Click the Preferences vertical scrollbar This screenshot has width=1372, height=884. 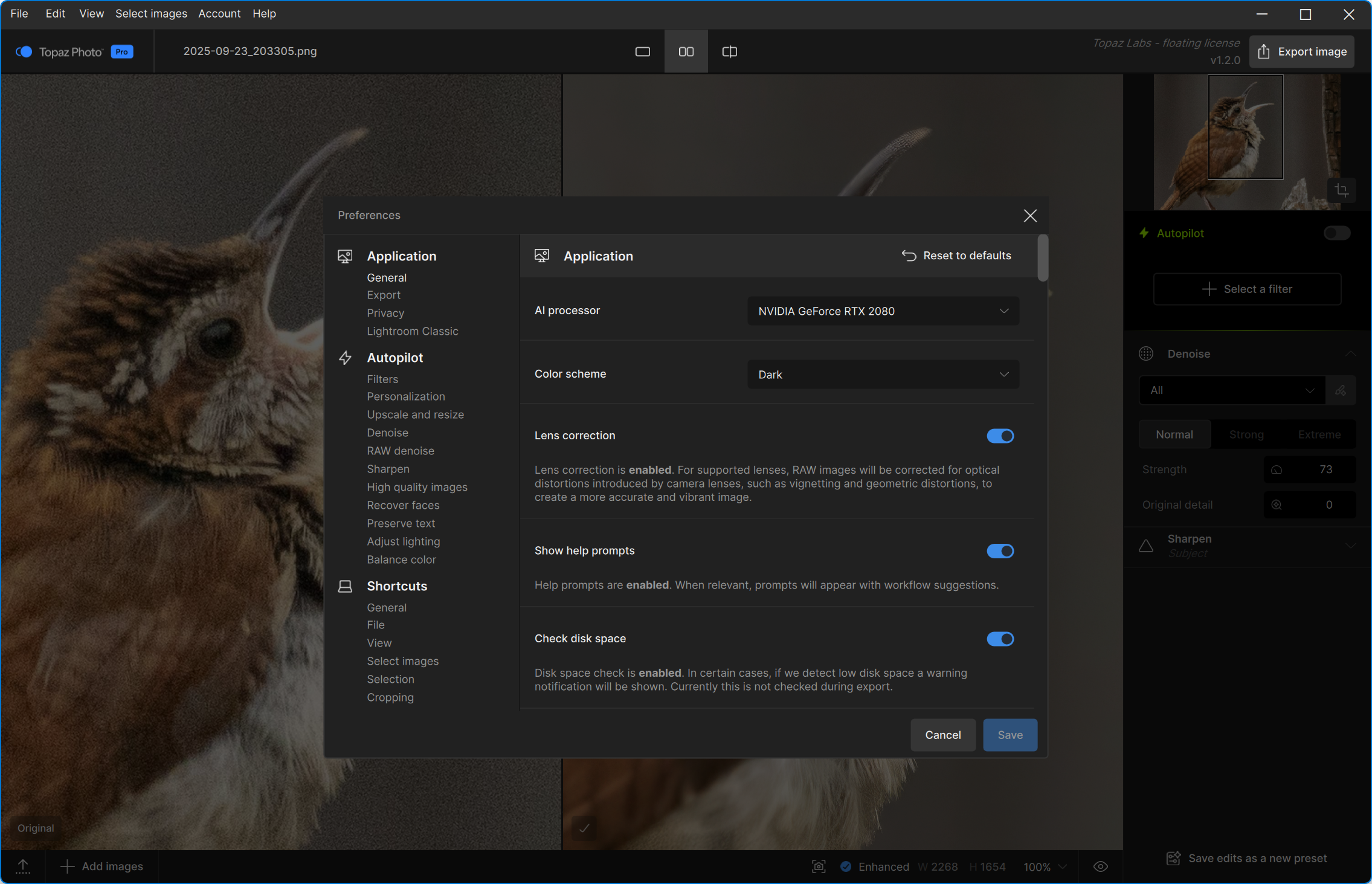pyautogui.click(x=1042, y=259)
